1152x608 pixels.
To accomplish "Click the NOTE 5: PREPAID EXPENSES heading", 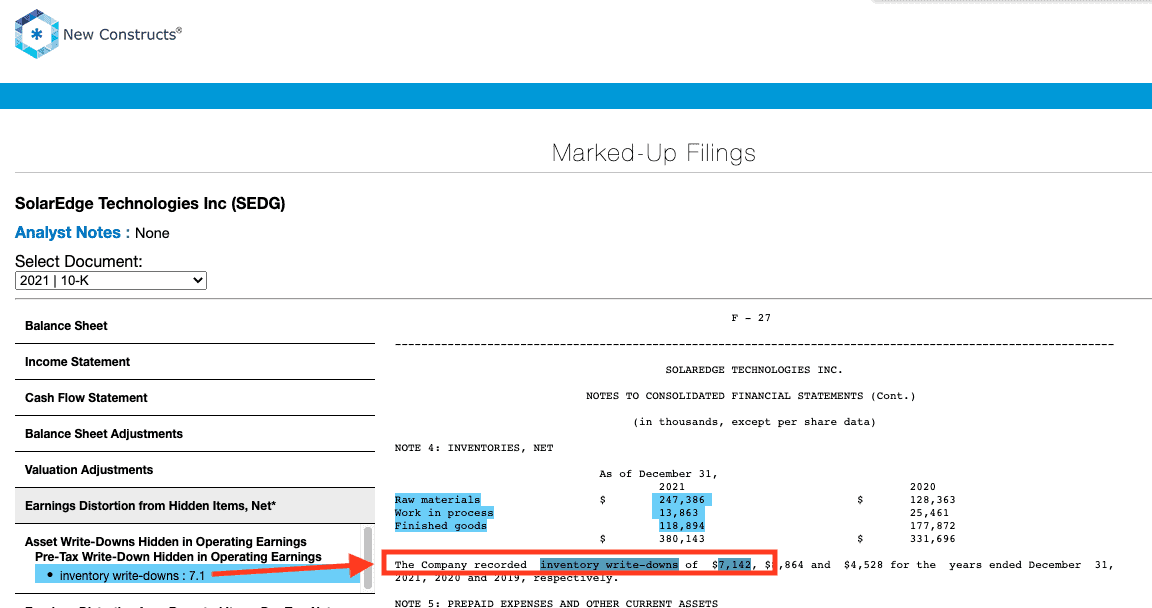I will click(x=556, y=604).
